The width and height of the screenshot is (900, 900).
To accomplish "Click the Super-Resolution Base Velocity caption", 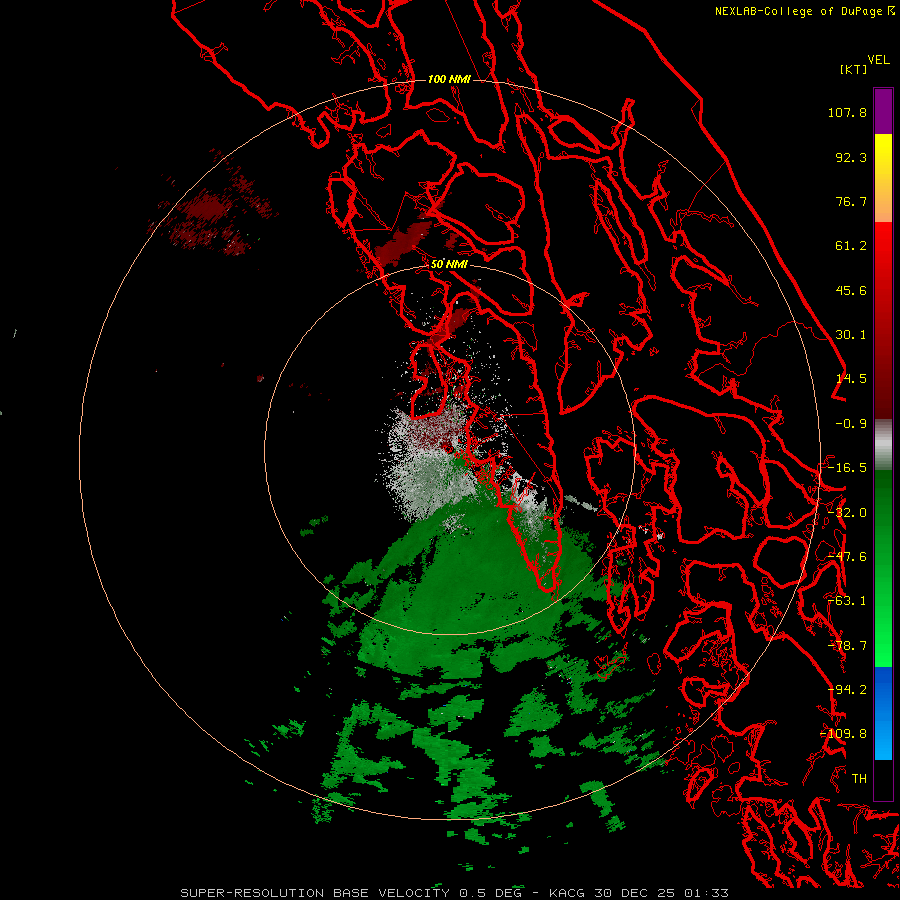I will click(x=455, y=893).
